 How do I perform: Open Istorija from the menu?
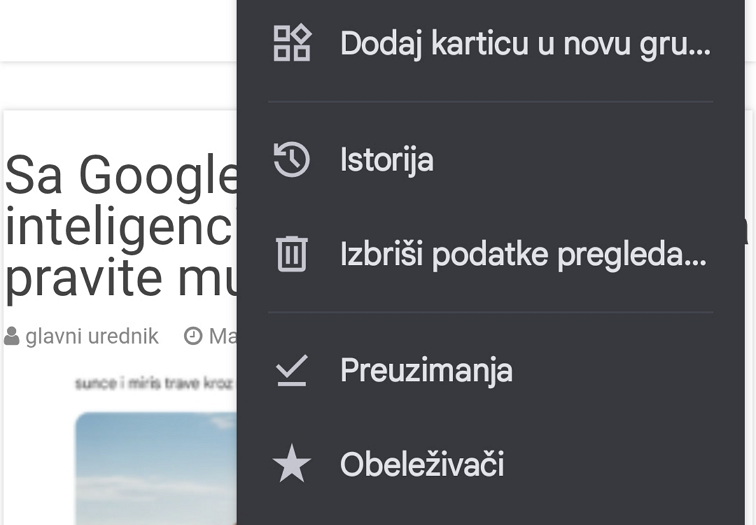point(386,160)
